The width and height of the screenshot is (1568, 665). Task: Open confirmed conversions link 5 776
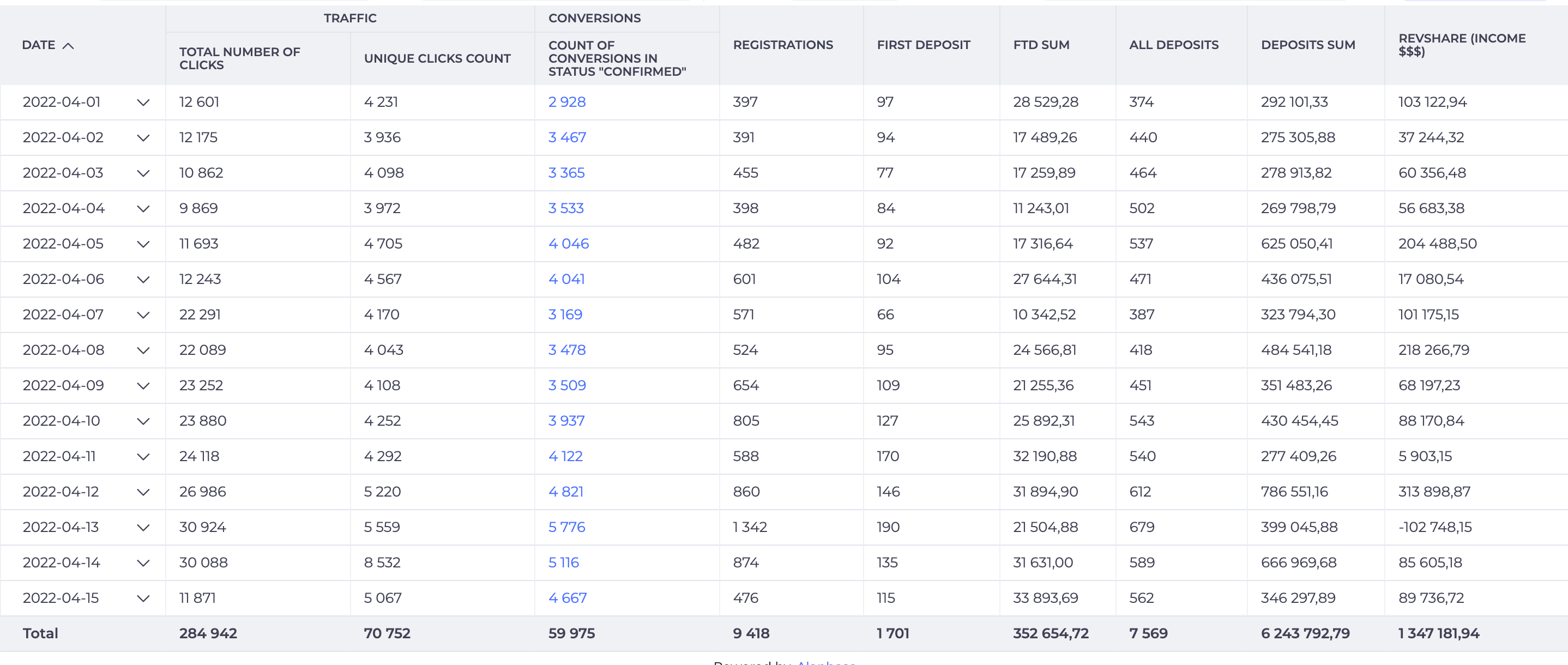click(x=566, y=528)
